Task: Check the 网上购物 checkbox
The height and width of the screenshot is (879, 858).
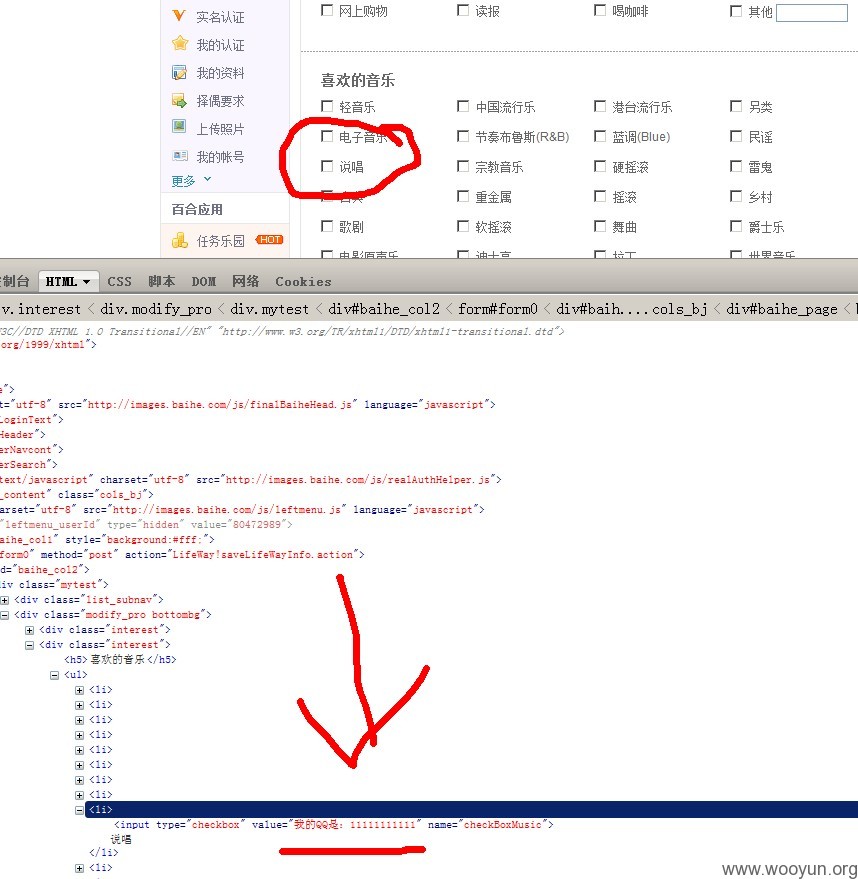Action: coord(327,10)
